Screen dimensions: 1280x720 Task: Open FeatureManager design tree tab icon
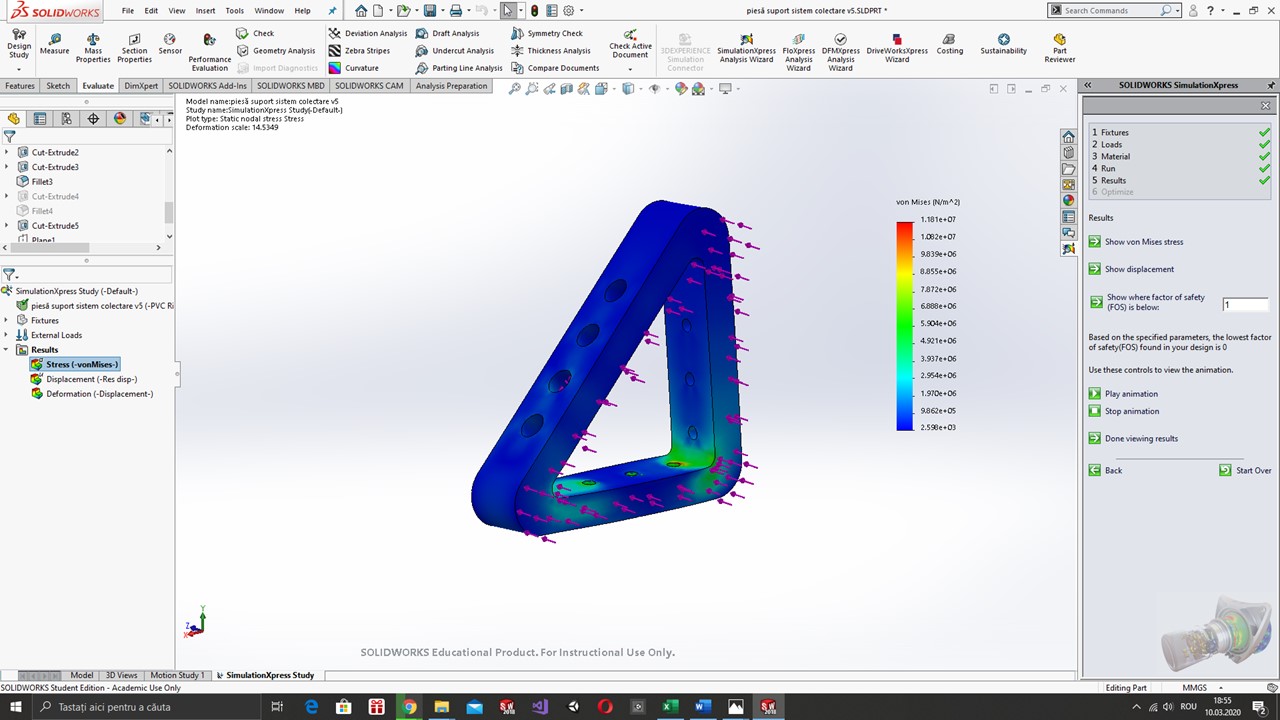click(x=14, y=118)
